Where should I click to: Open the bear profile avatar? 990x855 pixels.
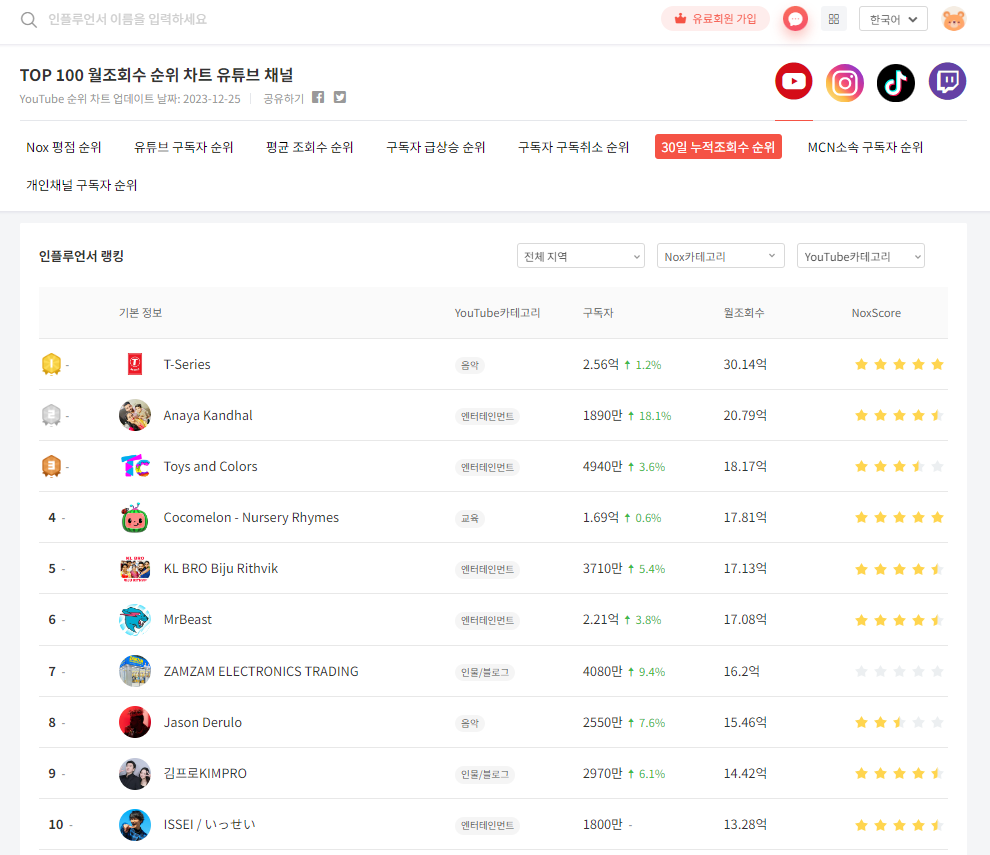coord(953,19)
